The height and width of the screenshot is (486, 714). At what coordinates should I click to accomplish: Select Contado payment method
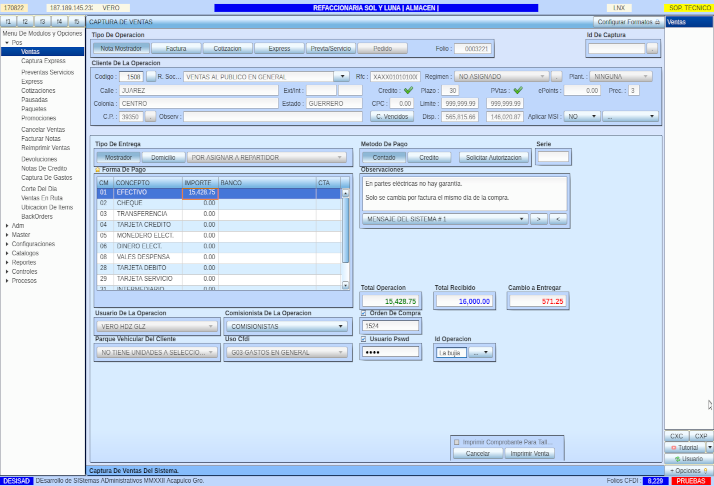click(384, 158)
